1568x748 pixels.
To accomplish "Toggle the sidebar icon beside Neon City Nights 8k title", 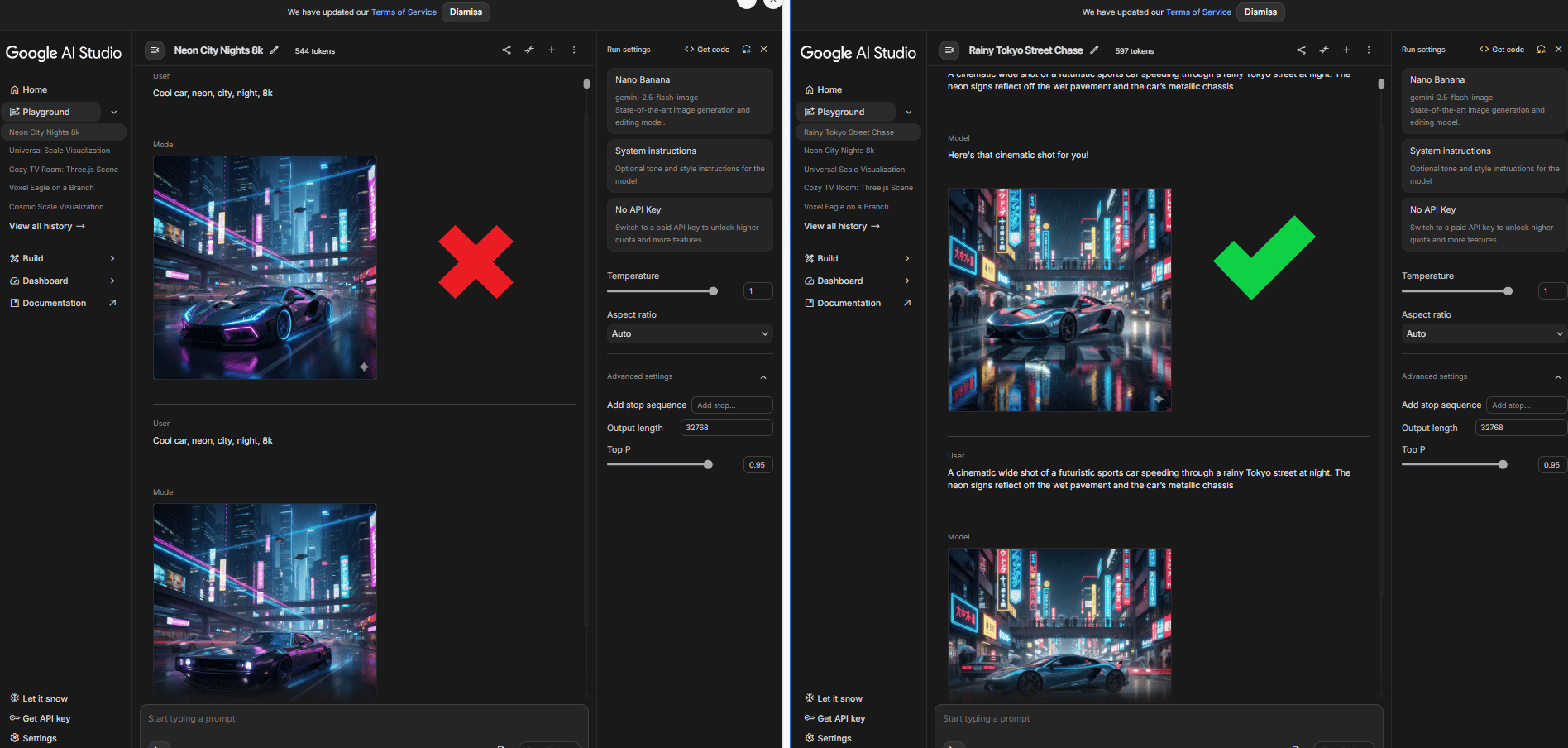I will (x=154, y=50).
